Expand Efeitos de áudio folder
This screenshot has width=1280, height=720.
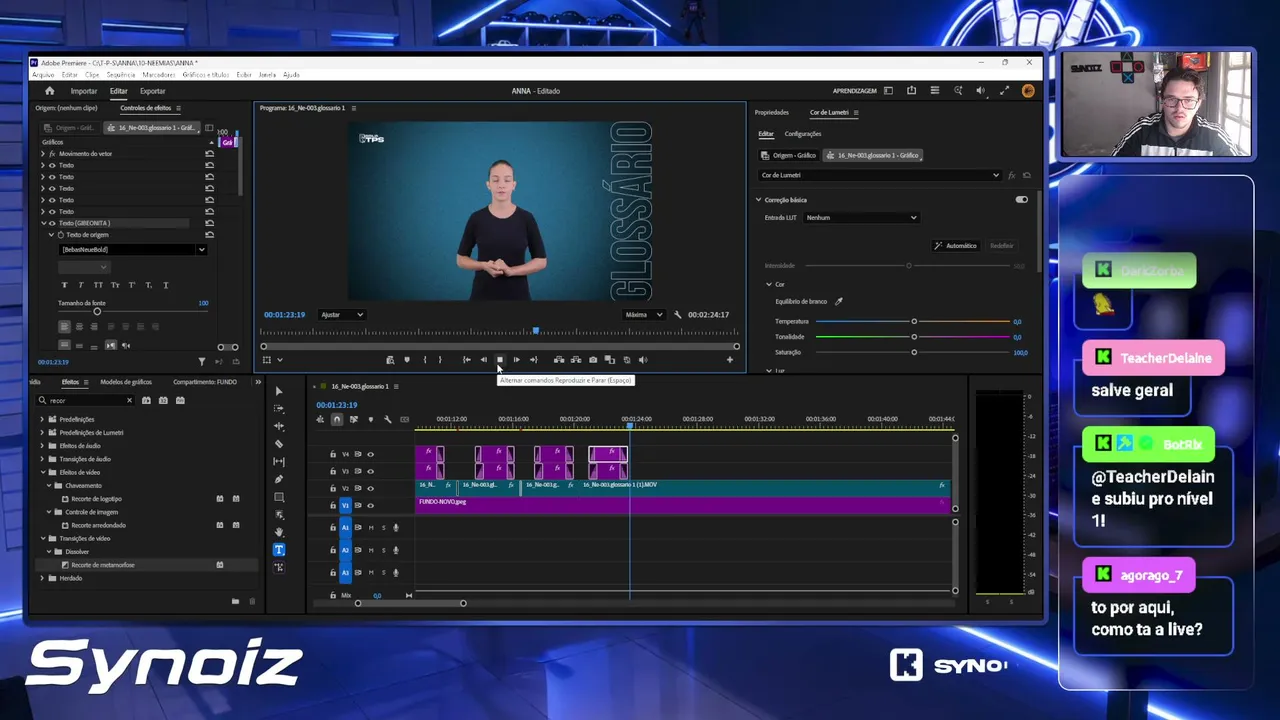point(42,446)
